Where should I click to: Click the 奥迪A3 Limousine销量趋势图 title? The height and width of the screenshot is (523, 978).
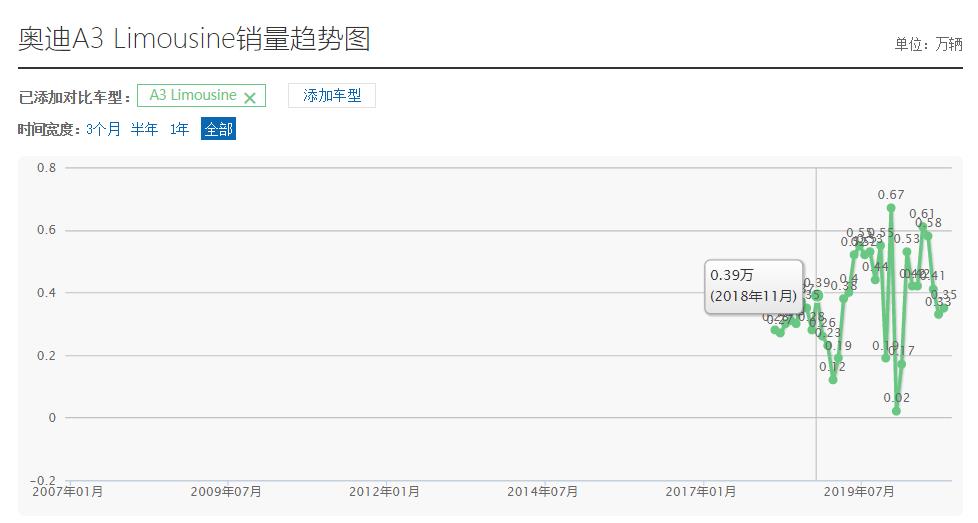[194, 39]
